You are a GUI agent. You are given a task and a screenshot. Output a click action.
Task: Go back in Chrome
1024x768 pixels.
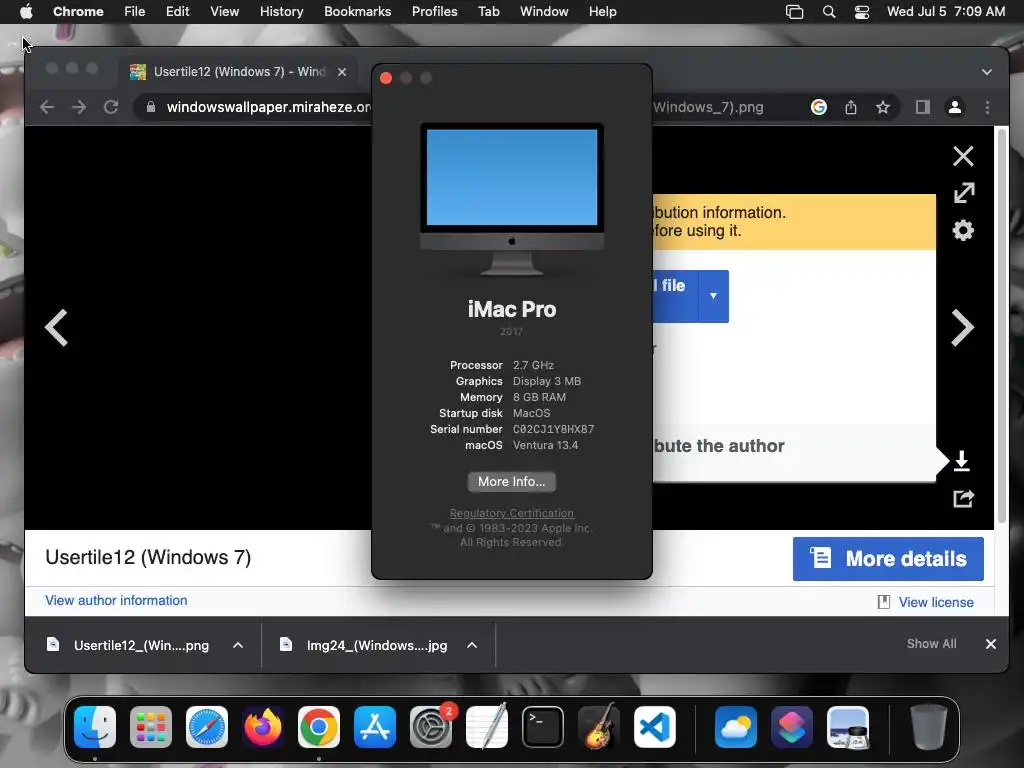(x=47, y=107)
